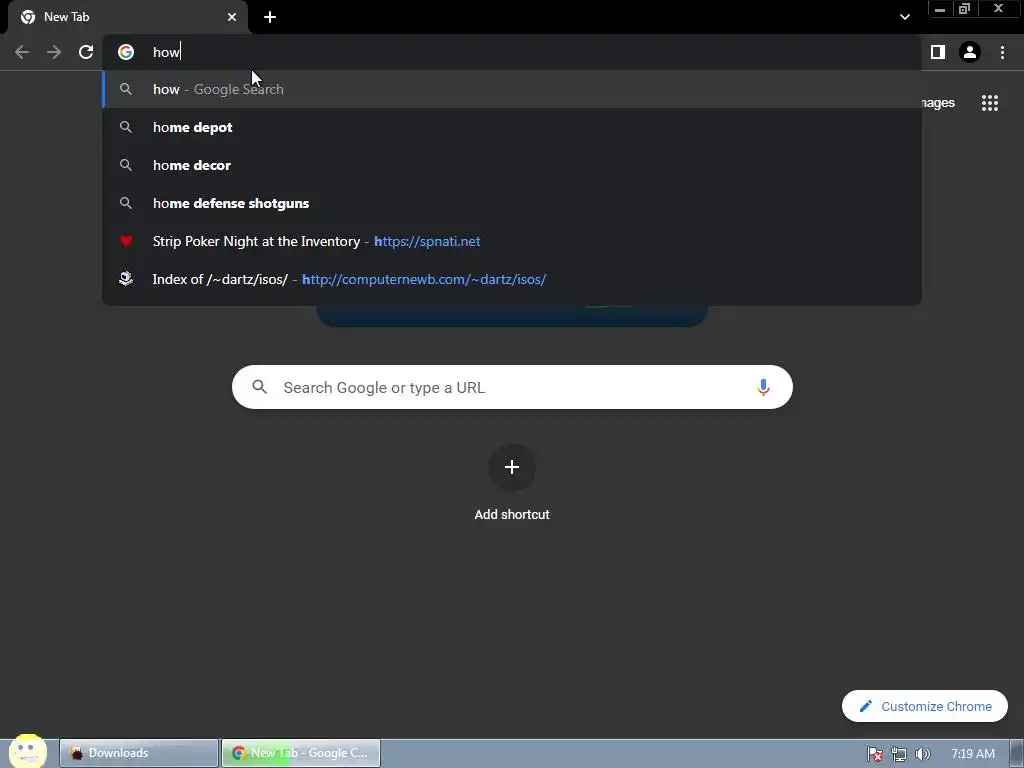Image resolution: width=1024 pixels, height=768 pixels.
Task: Go back with the browser back arrow
Action: [22, 52]
